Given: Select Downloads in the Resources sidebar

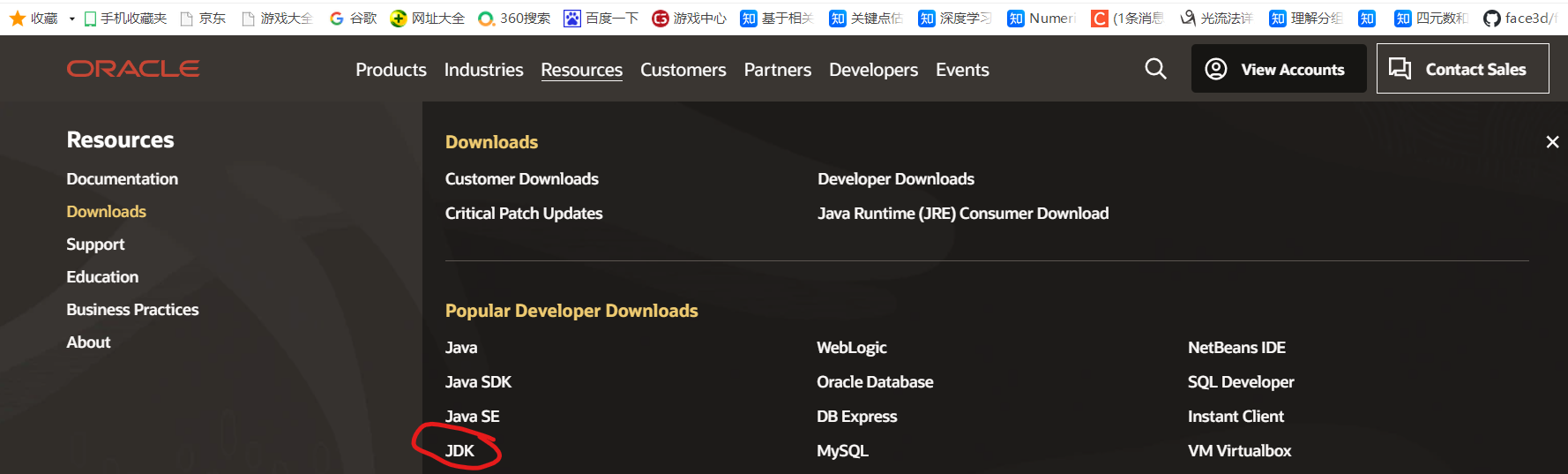Looking at the screenshot, I should point(106,212).
